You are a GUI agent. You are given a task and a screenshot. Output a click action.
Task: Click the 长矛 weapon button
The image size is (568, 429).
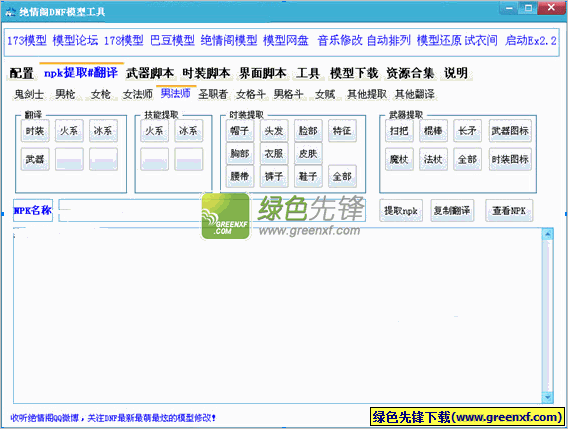point(467,131)
